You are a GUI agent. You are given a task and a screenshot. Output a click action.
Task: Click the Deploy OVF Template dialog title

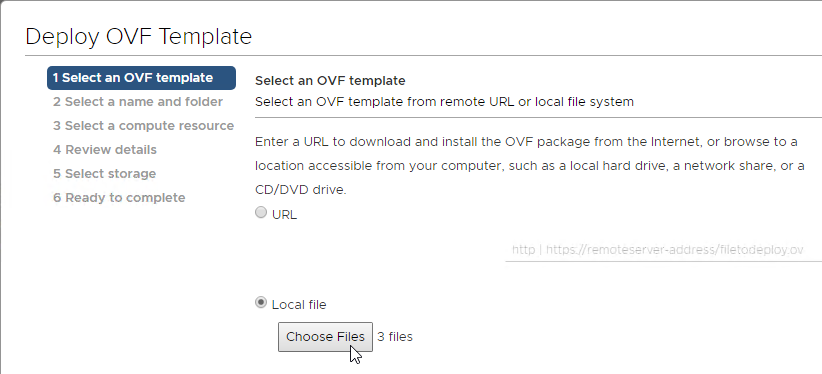tap(138, 37)
